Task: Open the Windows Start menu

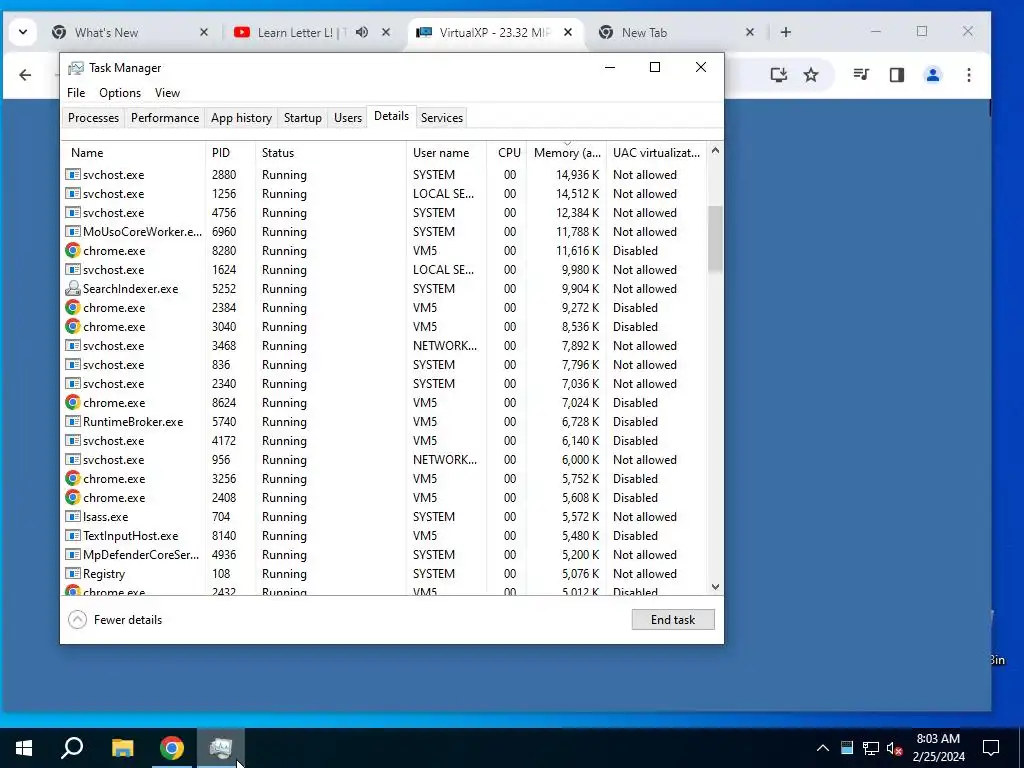Action: tap(24, 748)
